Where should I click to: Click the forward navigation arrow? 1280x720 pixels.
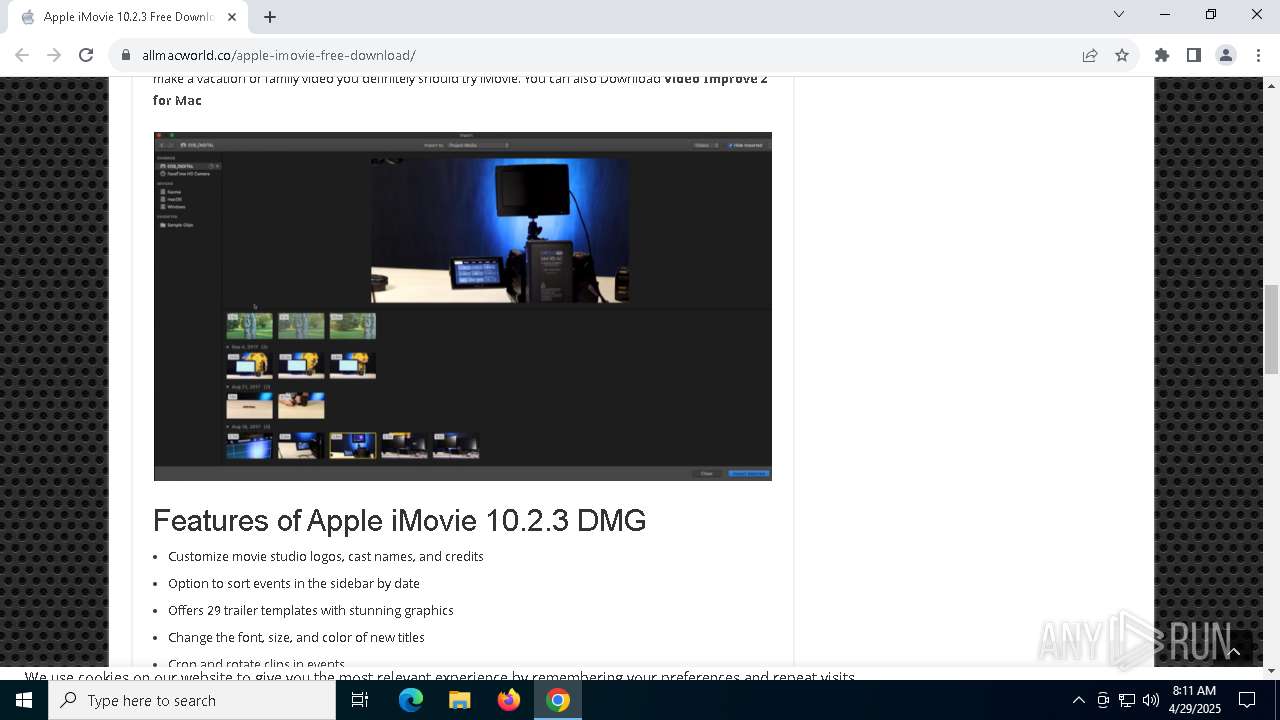click(x=54, y=55)
